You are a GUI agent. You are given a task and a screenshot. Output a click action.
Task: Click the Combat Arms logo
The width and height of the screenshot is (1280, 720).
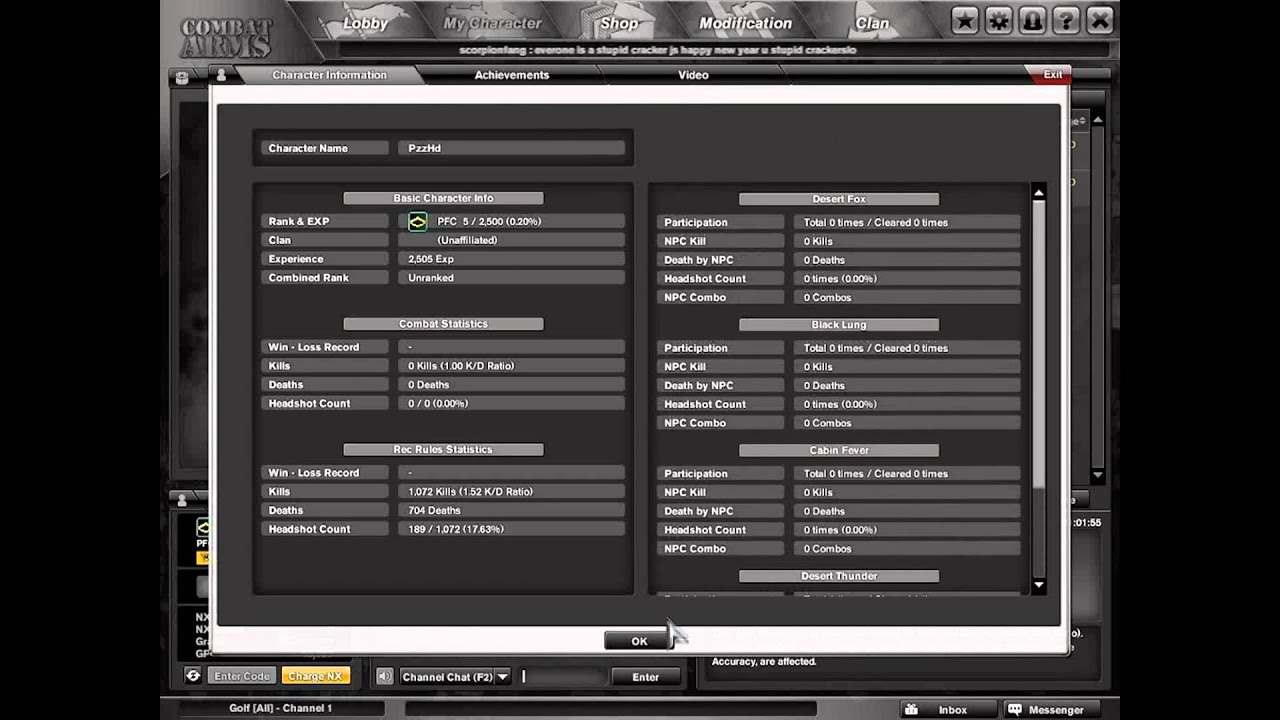(225, 37)
